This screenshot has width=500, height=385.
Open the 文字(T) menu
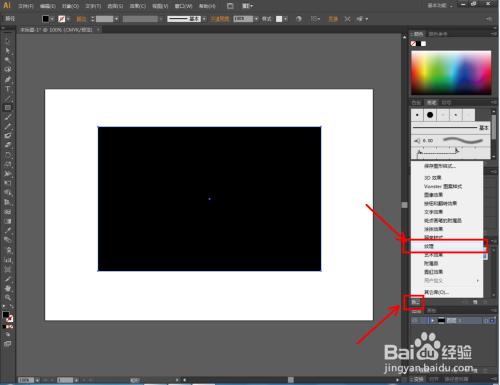(93, 6)
